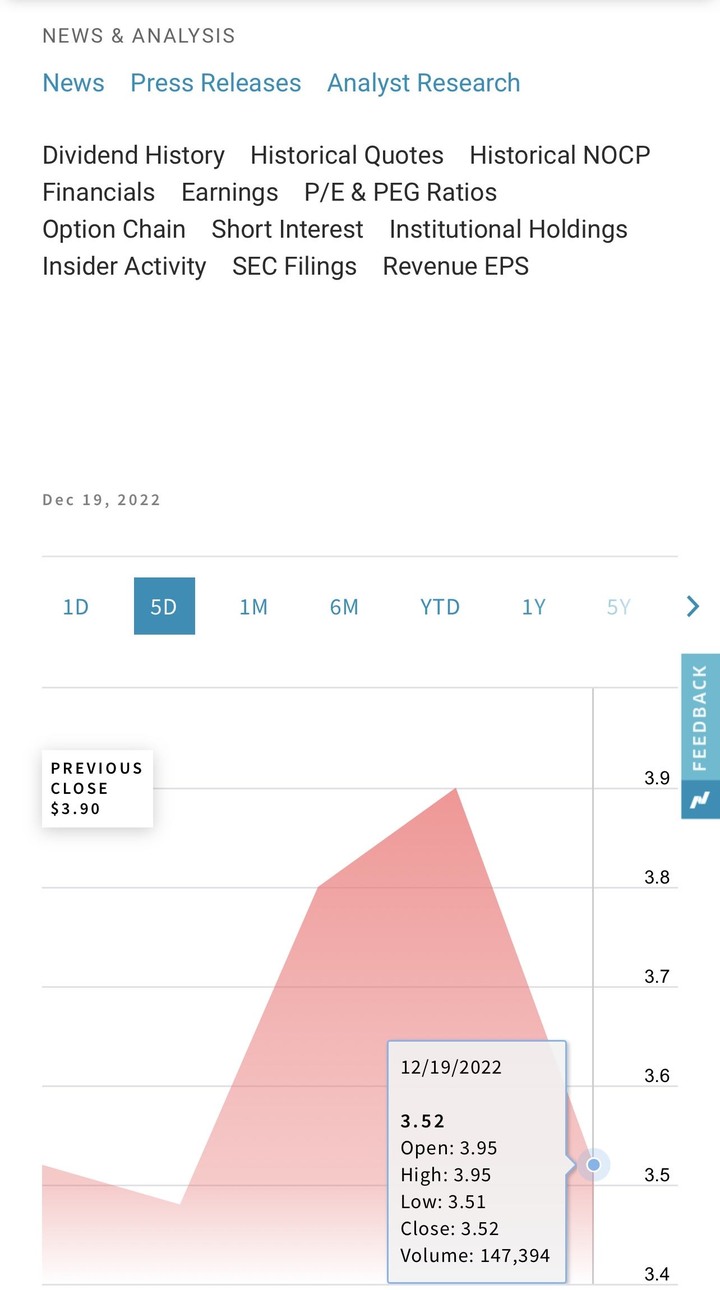This screenshot has height=1290, width=720.
Task: View Short Interest data
Action: coord(288,229)
